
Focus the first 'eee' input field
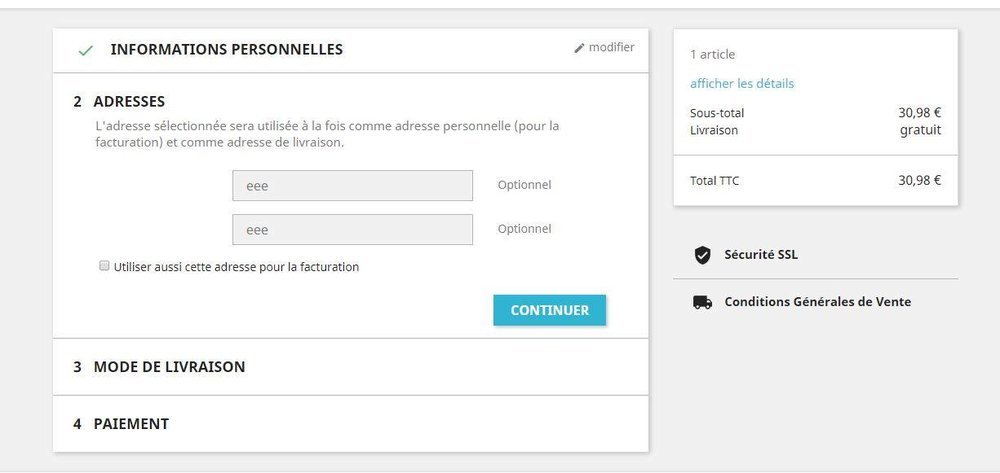[x=352, y=185]
